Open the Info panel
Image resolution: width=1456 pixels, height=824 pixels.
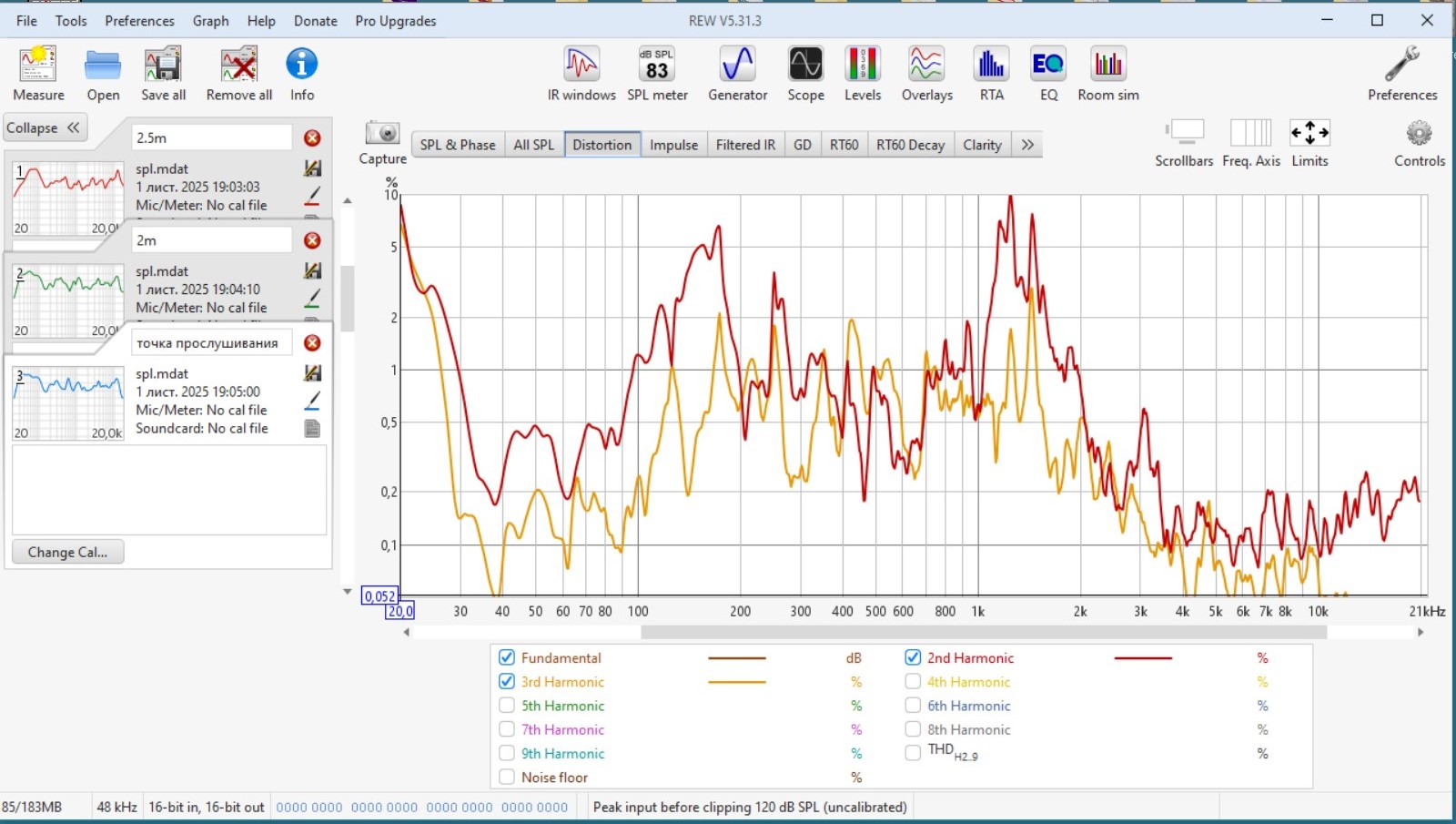pos(302,73)
